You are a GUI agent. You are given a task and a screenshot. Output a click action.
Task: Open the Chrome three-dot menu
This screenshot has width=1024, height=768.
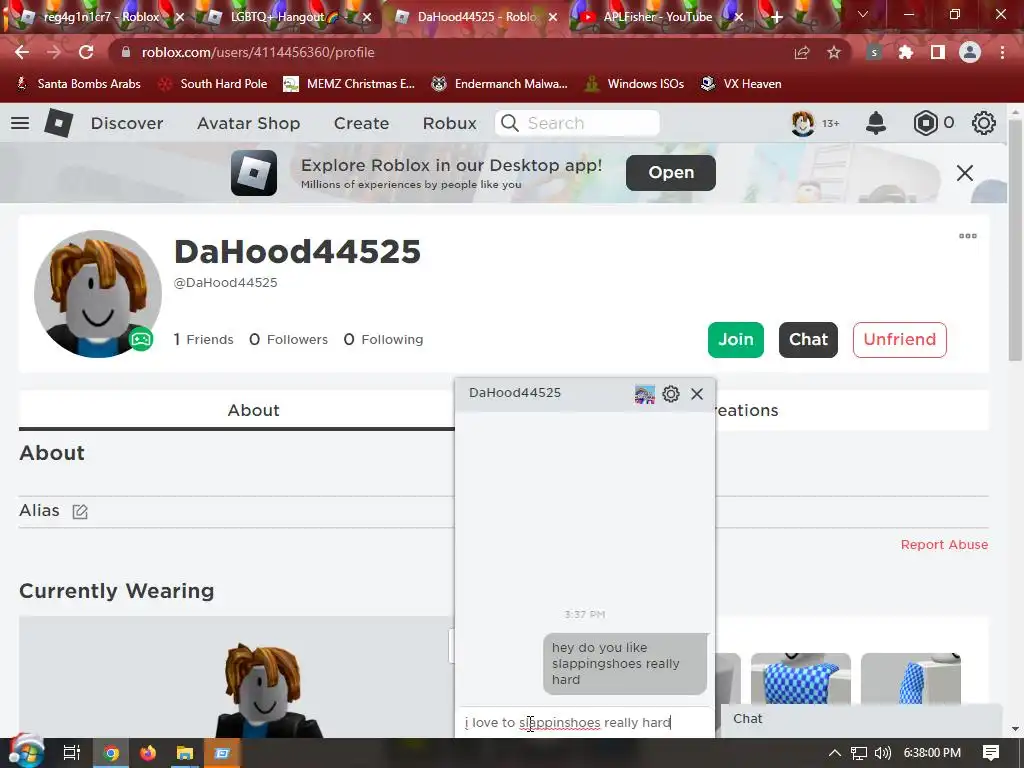tap(1002, 52)
